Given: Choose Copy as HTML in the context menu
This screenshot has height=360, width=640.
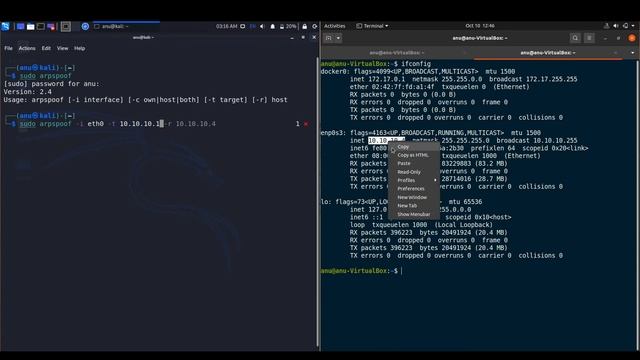Looking at the screenshot, I should tap(414, 155).
